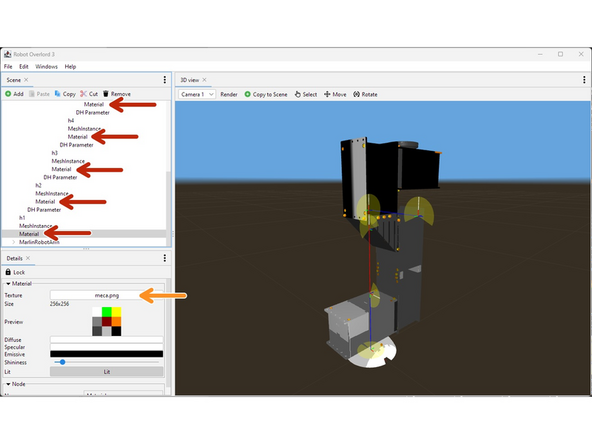Select Material under h4
Screen dimensions: 592x444
(x=77, y=137)
